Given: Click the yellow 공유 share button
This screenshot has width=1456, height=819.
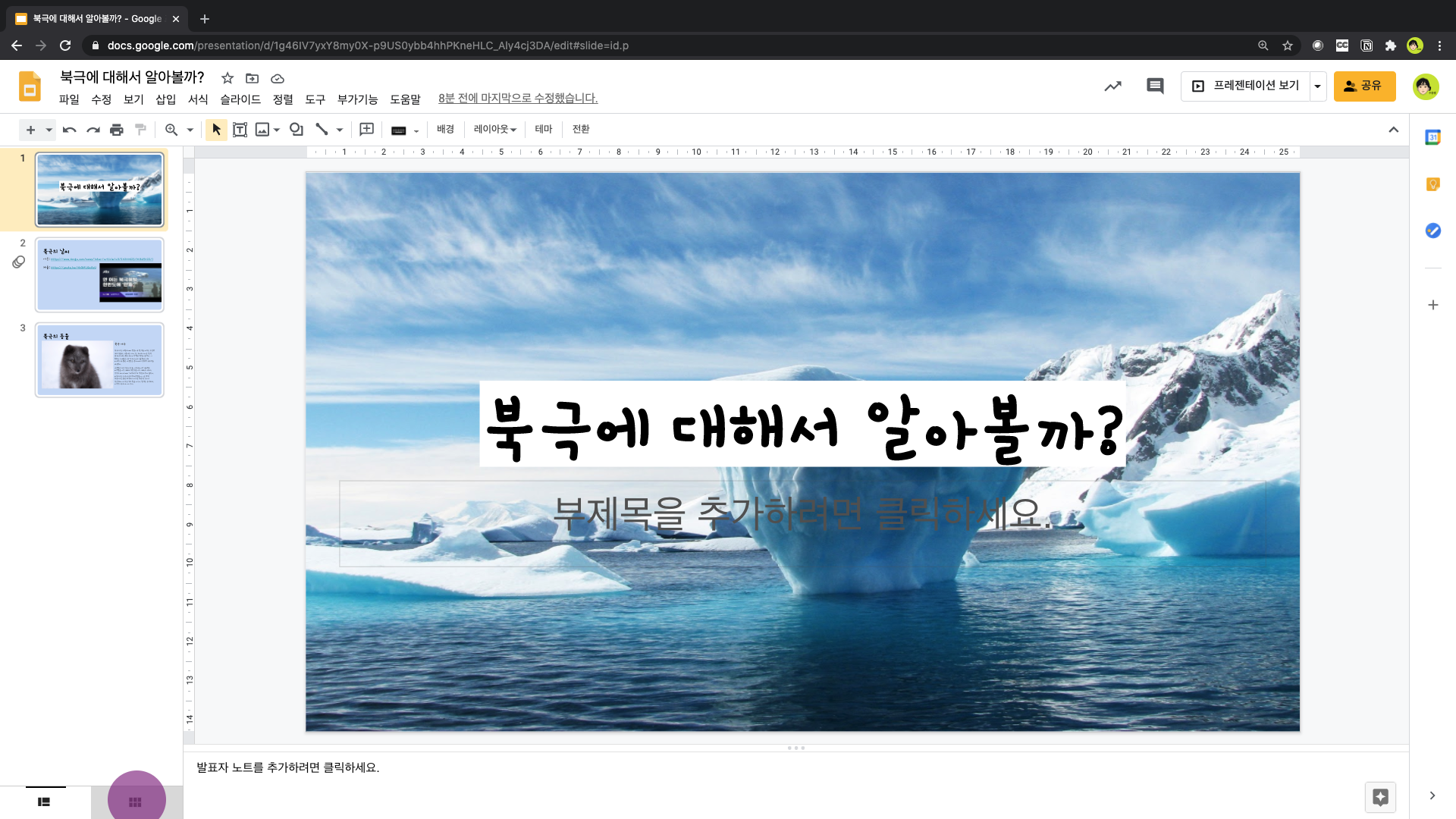Looking at the screenshot, I should pos(1363,86).
